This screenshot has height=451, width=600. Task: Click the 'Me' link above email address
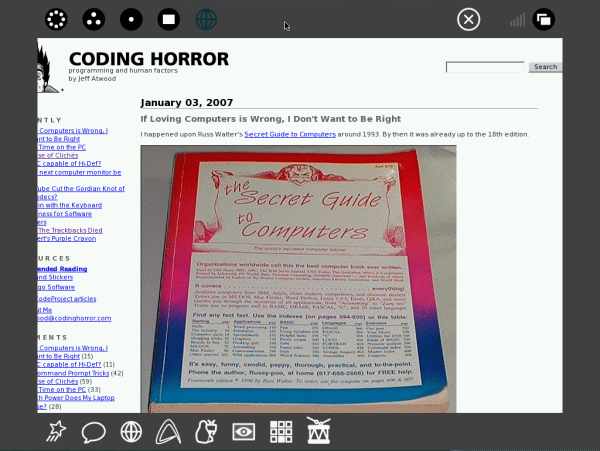pos(45,310)
